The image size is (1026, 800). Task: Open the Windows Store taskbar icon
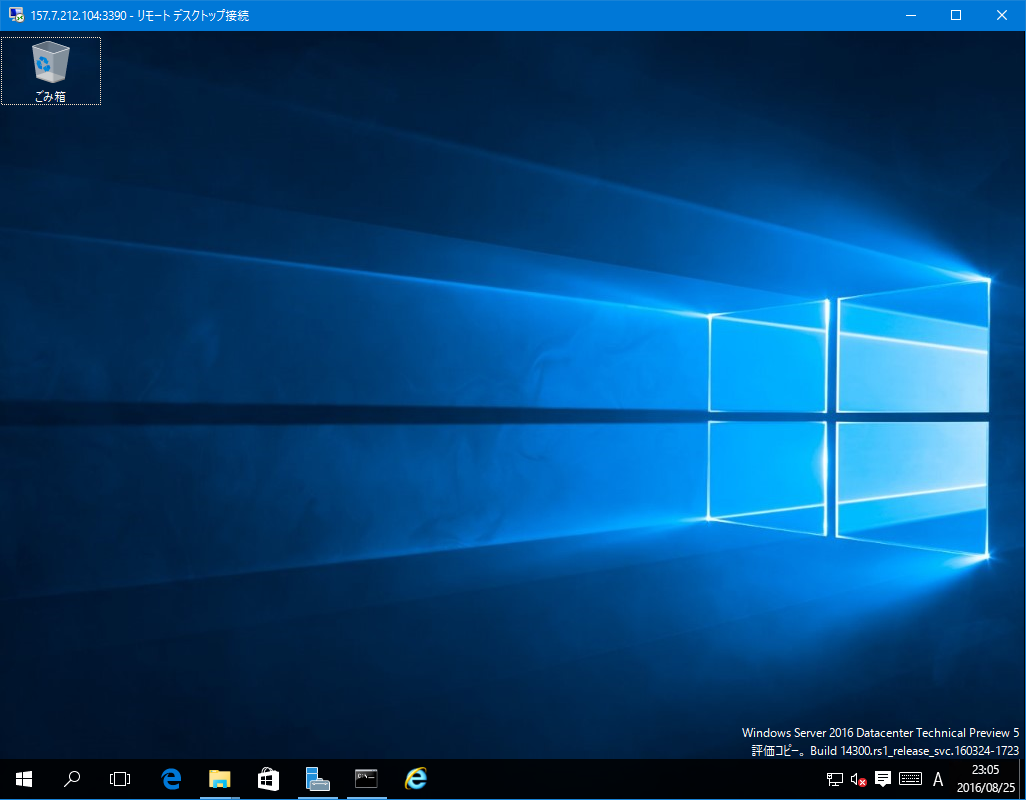tap(268, 779)
